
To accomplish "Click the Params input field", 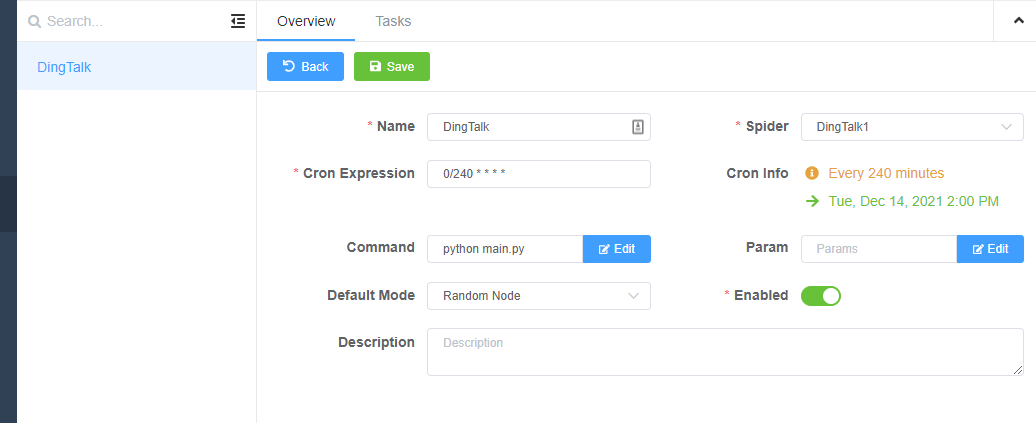I will [878, 249].
